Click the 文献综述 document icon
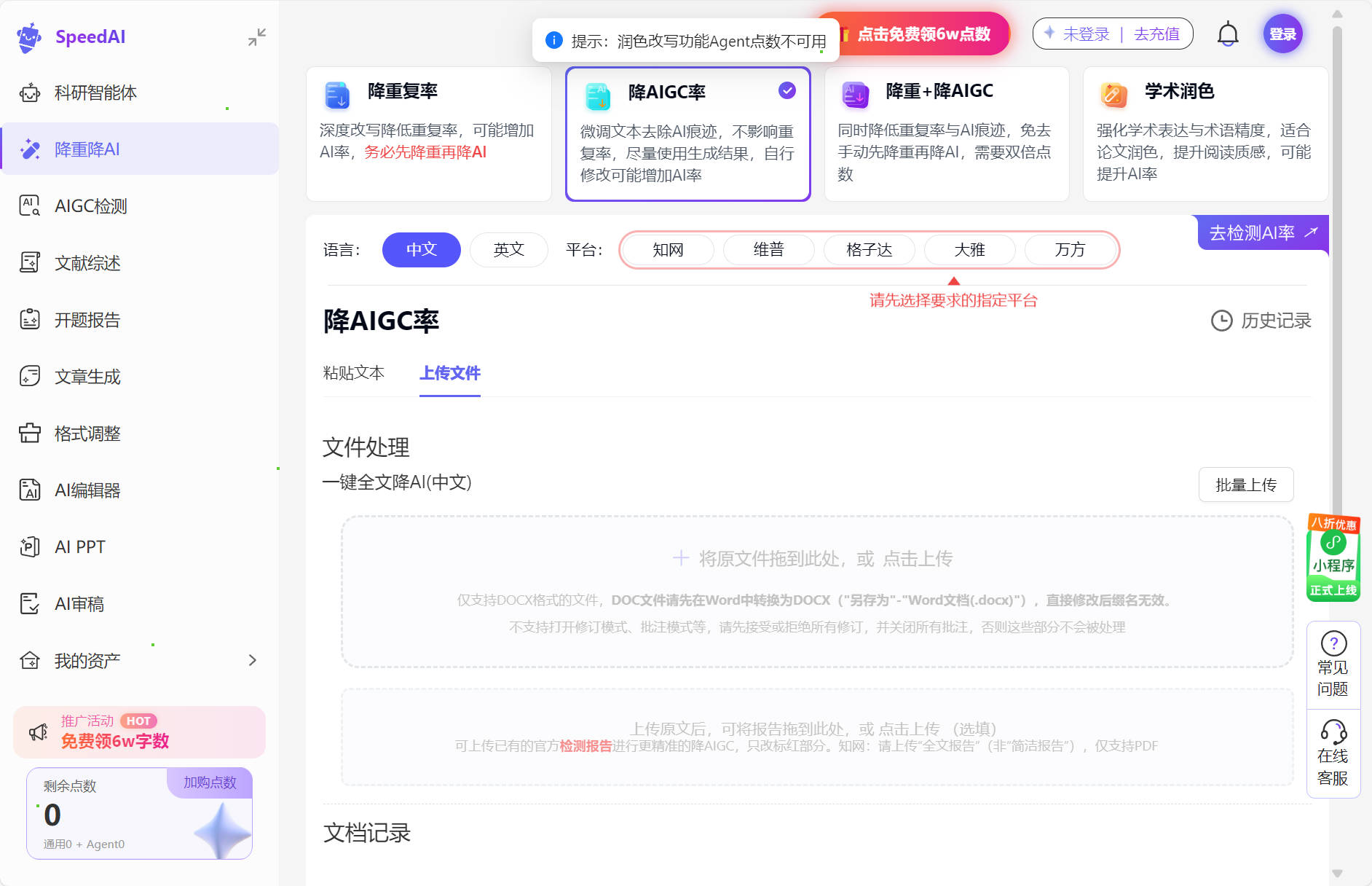The image size is (1372, 886). pyautogui.click(x=30, y=263)
